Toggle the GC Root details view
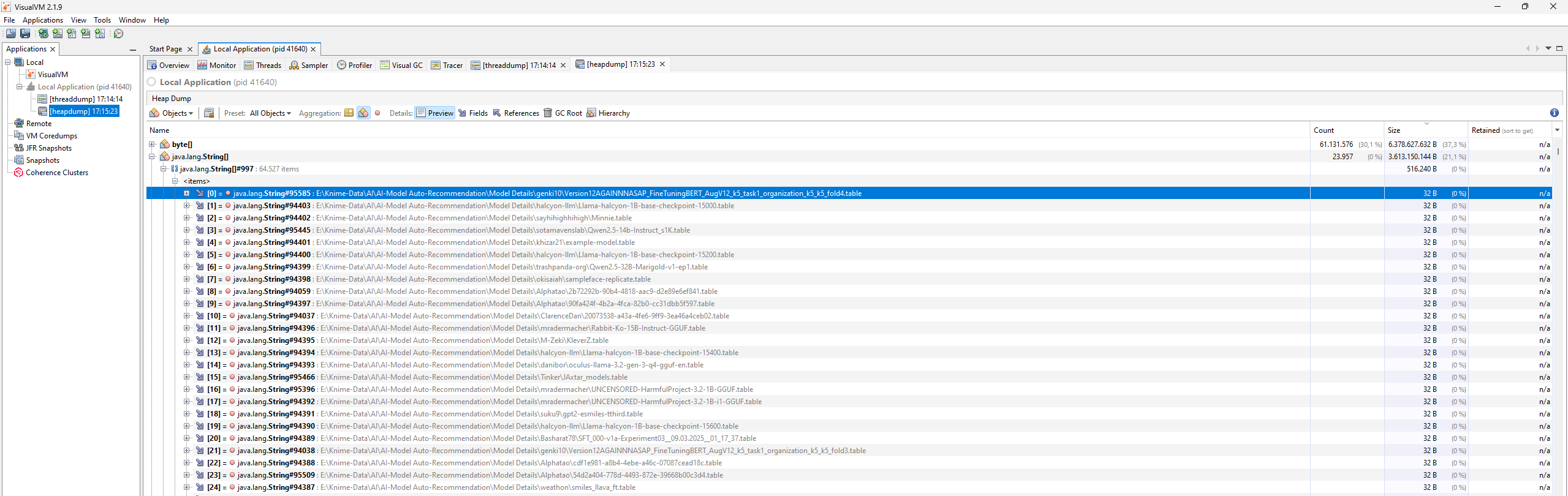 click(563, 113)
